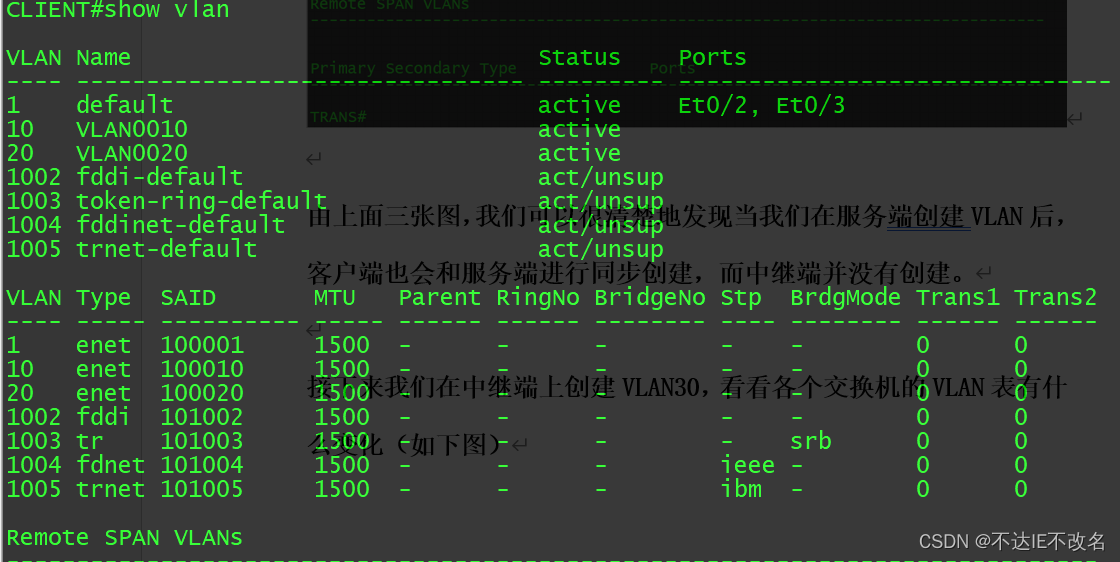Click the srb bridge mode value
Screen dimensions: 1120x562
tap(811, 441)
